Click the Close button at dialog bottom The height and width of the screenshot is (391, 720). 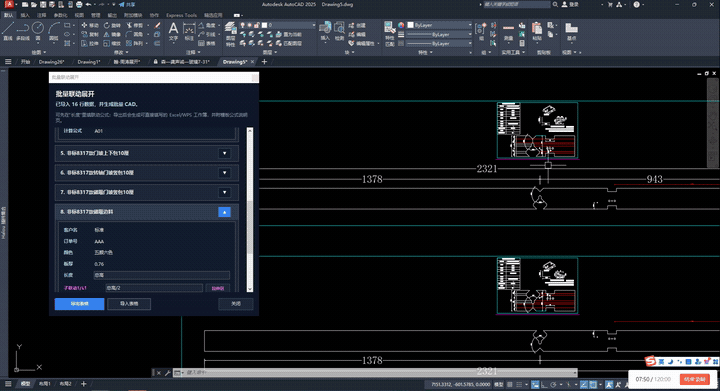pos(236,304)
